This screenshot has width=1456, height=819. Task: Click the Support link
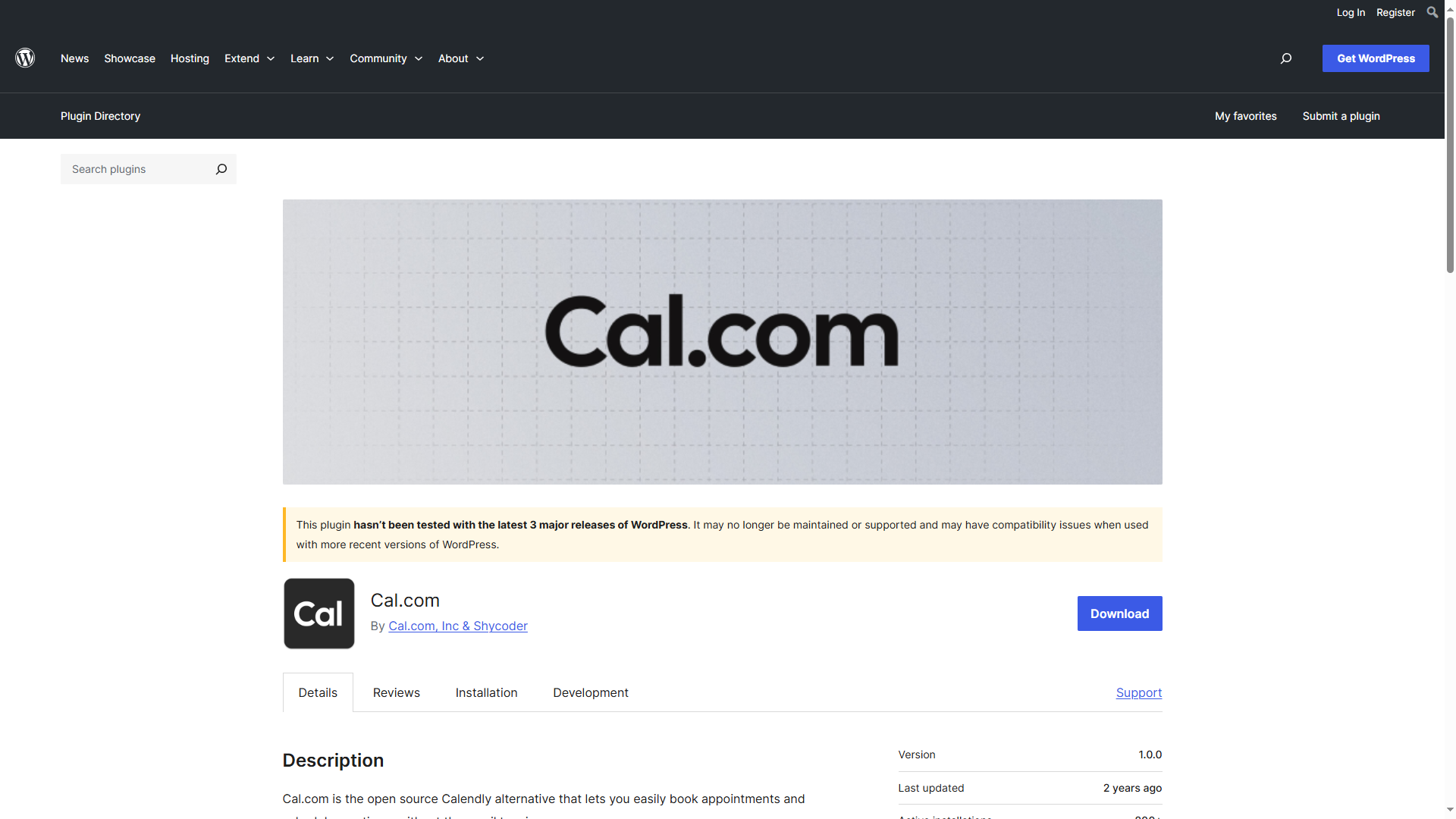1138,692
